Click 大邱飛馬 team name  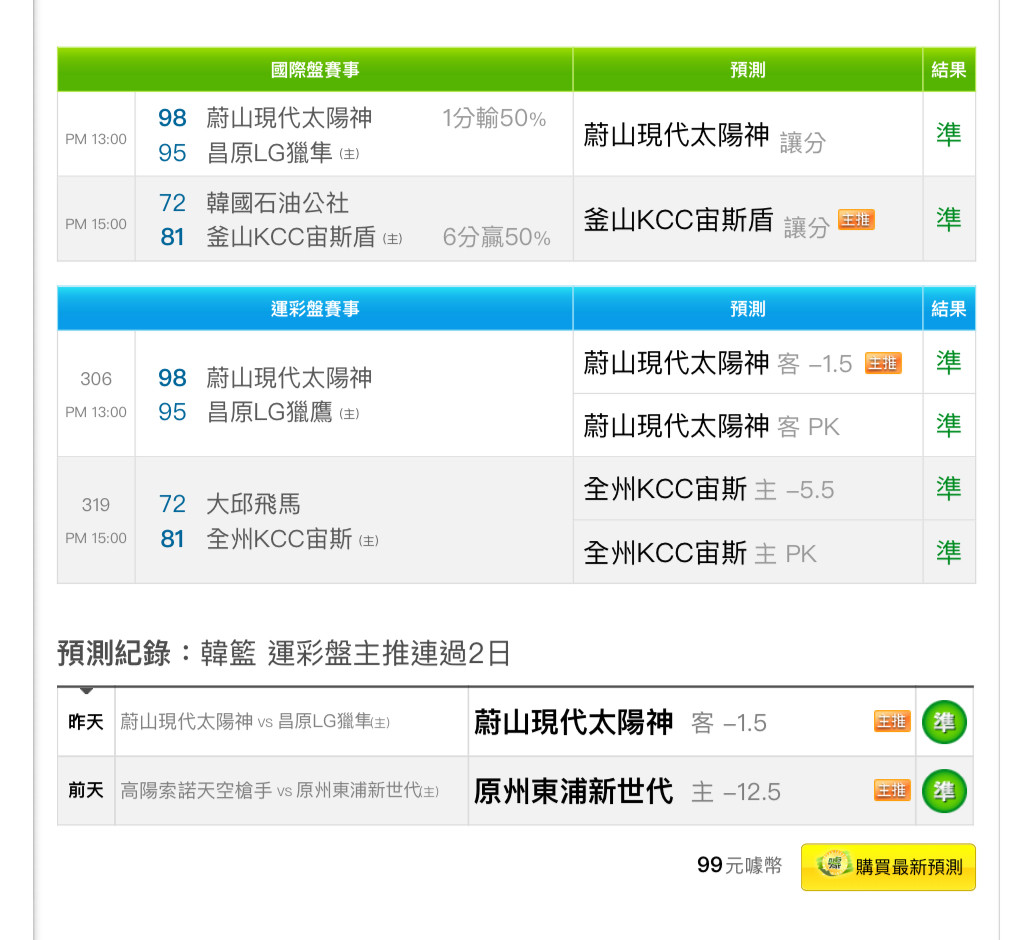pyautogui.click(x=254, y=504)
